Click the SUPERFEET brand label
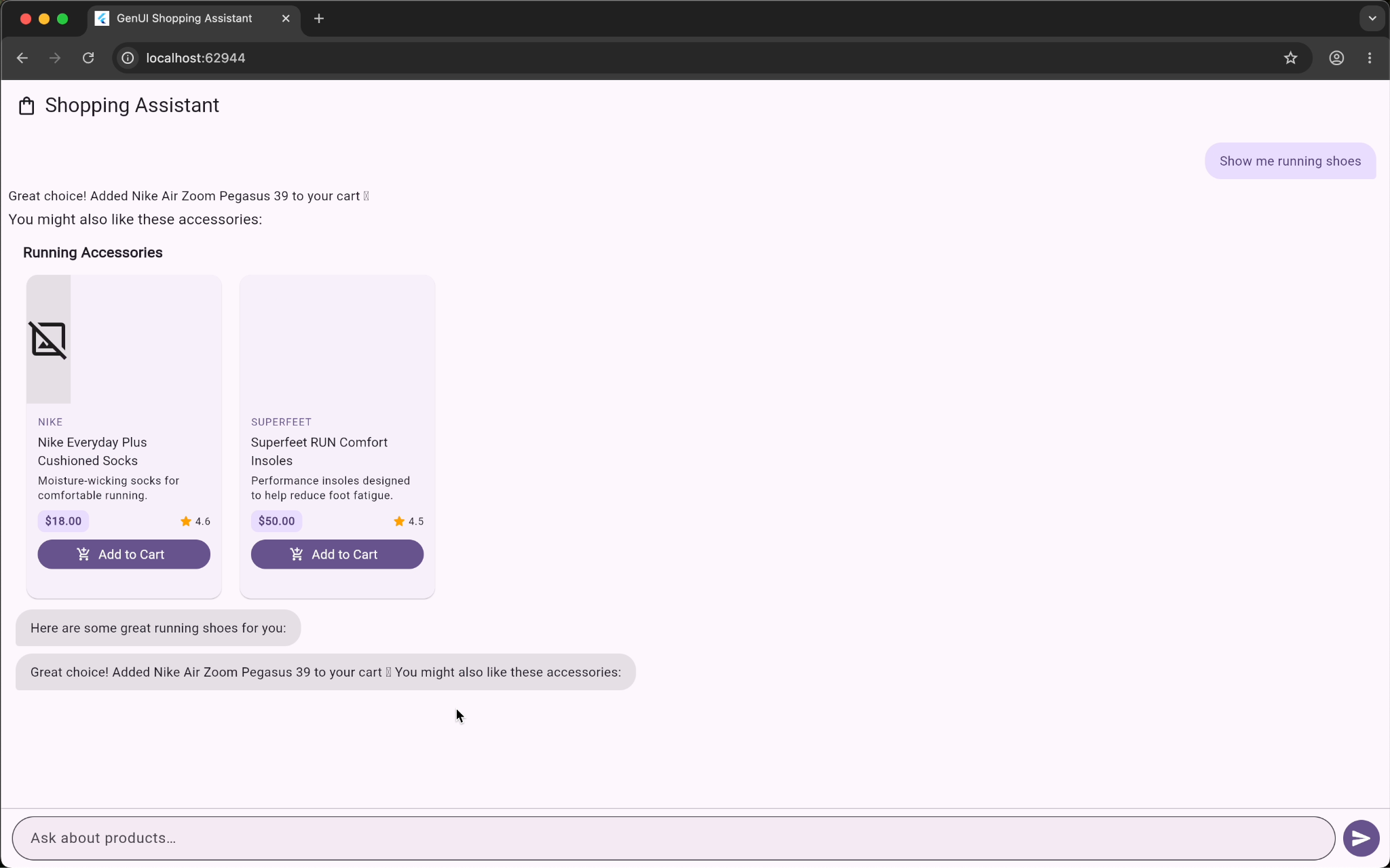1390x868 pixels. pyautogui.click(x=281, y=422)
